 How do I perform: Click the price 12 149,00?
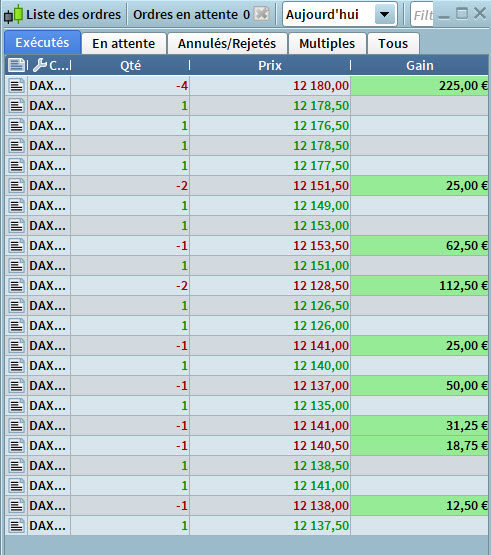point(321,206)
